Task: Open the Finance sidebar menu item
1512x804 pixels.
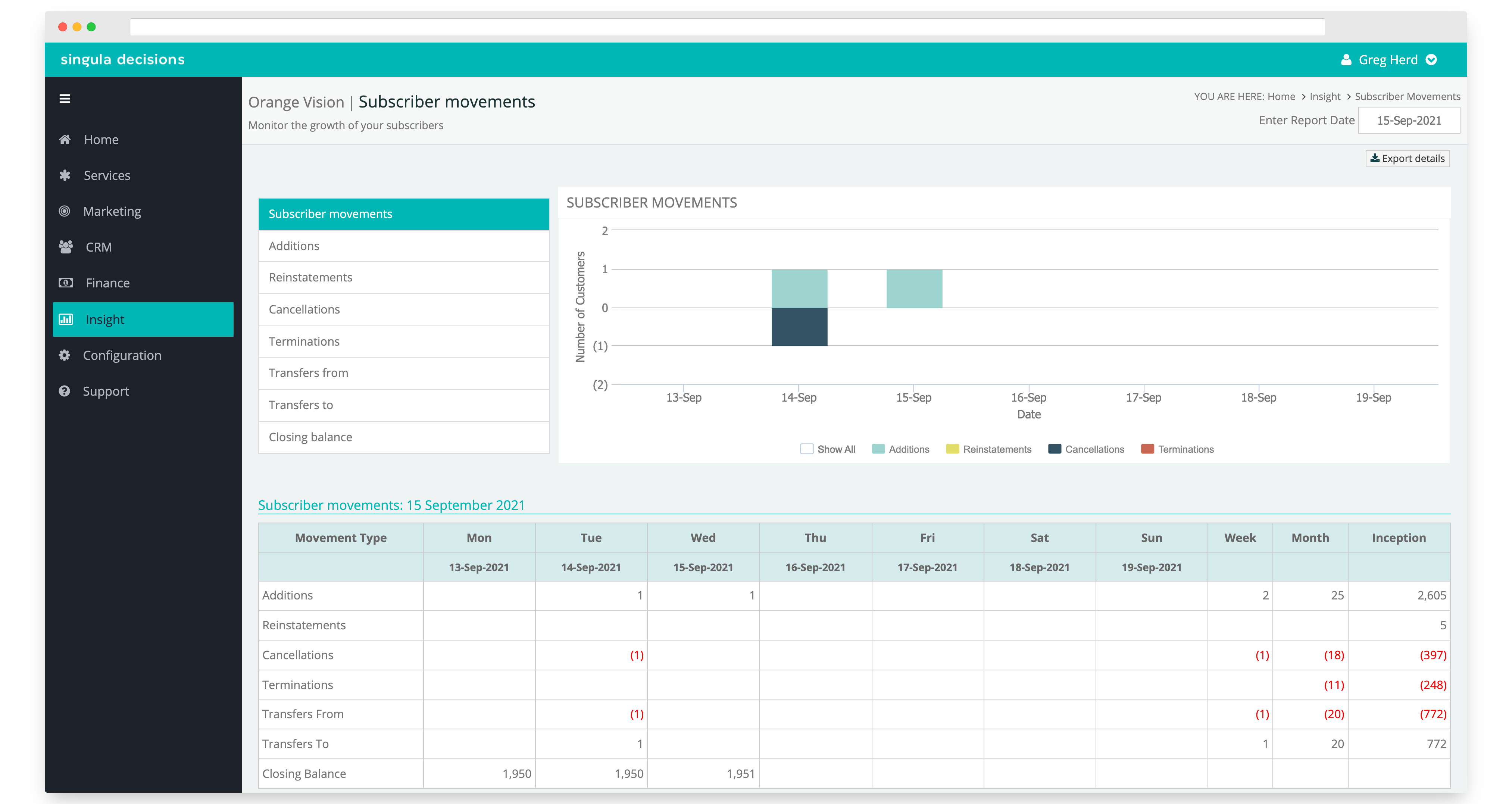Action: point(143,283)
